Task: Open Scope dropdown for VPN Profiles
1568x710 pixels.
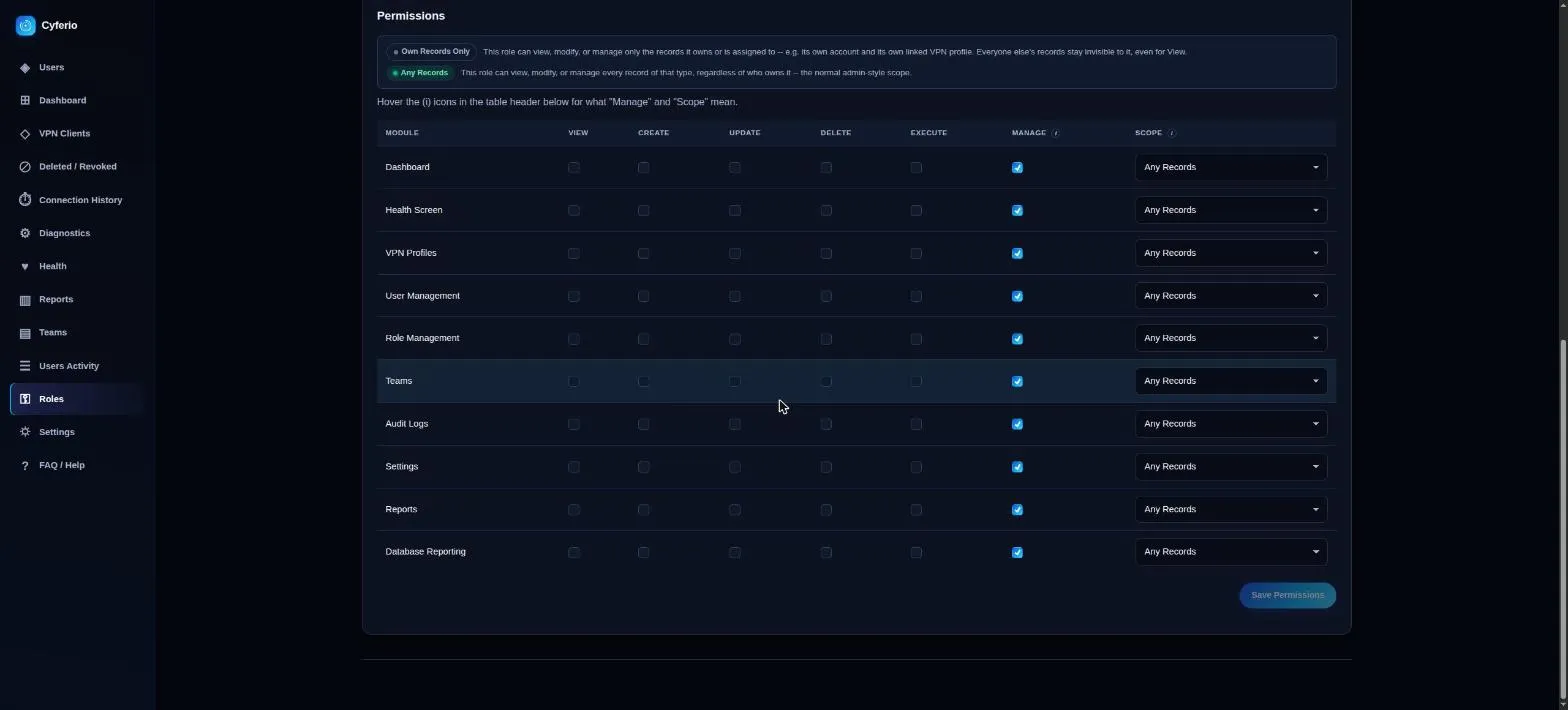Action: [x=1231, y=253]
